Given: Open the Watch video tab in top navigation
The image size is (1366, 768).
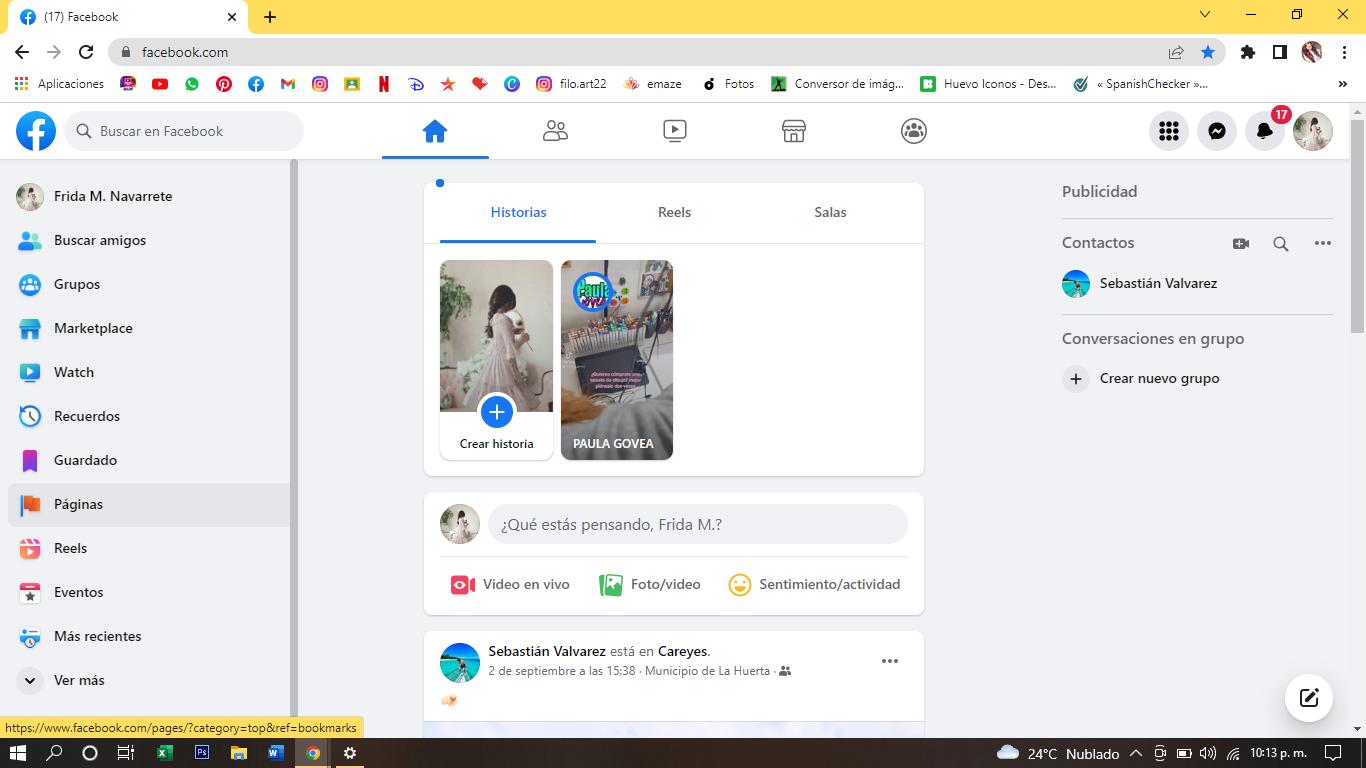Looking at the screenshot, I should (x=675, y=131).
